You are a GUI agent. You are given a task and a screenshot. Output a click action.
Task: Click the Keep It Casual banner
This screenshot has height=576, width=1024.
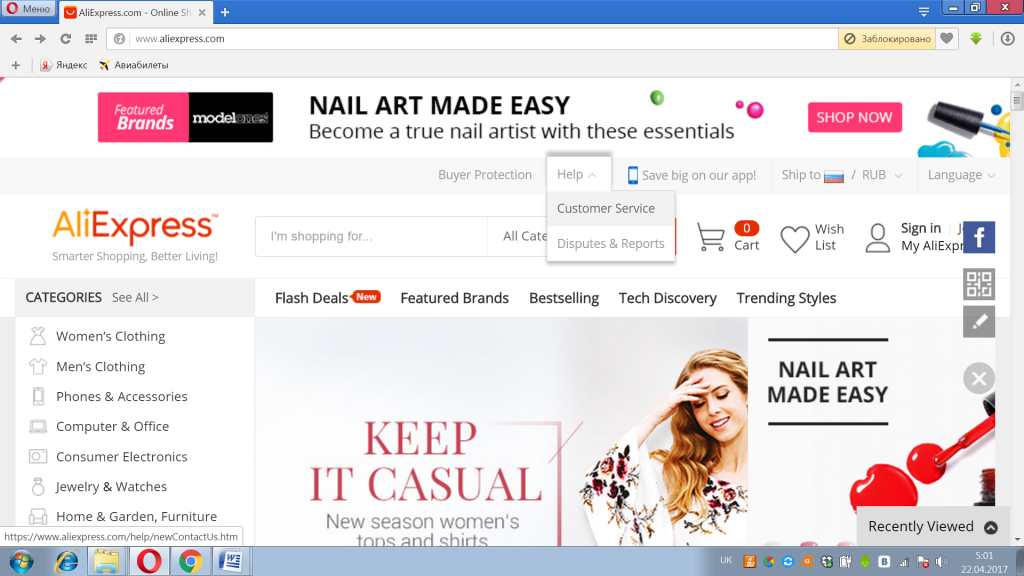point(501,432)
